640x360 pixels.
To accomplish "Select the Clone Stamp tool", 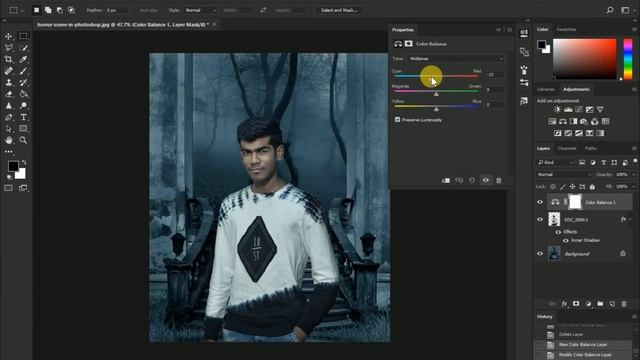I will click(9, 82).
